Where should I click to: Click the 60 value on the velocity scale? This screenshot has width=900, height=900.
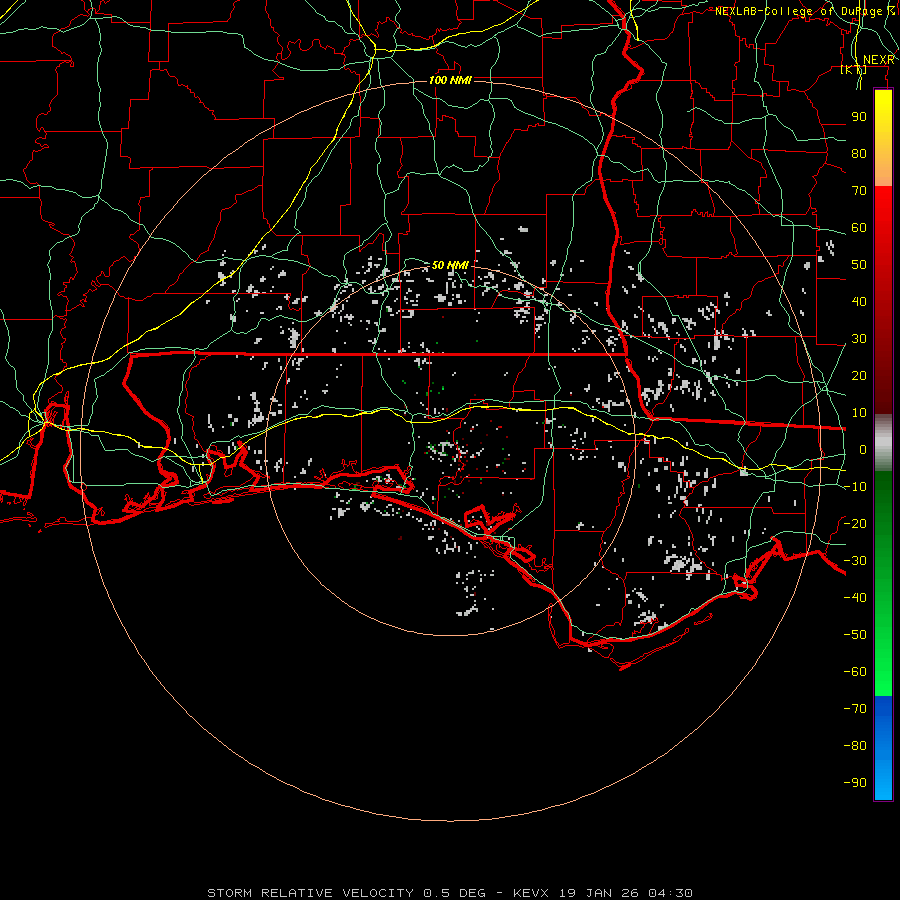point(859,227)
